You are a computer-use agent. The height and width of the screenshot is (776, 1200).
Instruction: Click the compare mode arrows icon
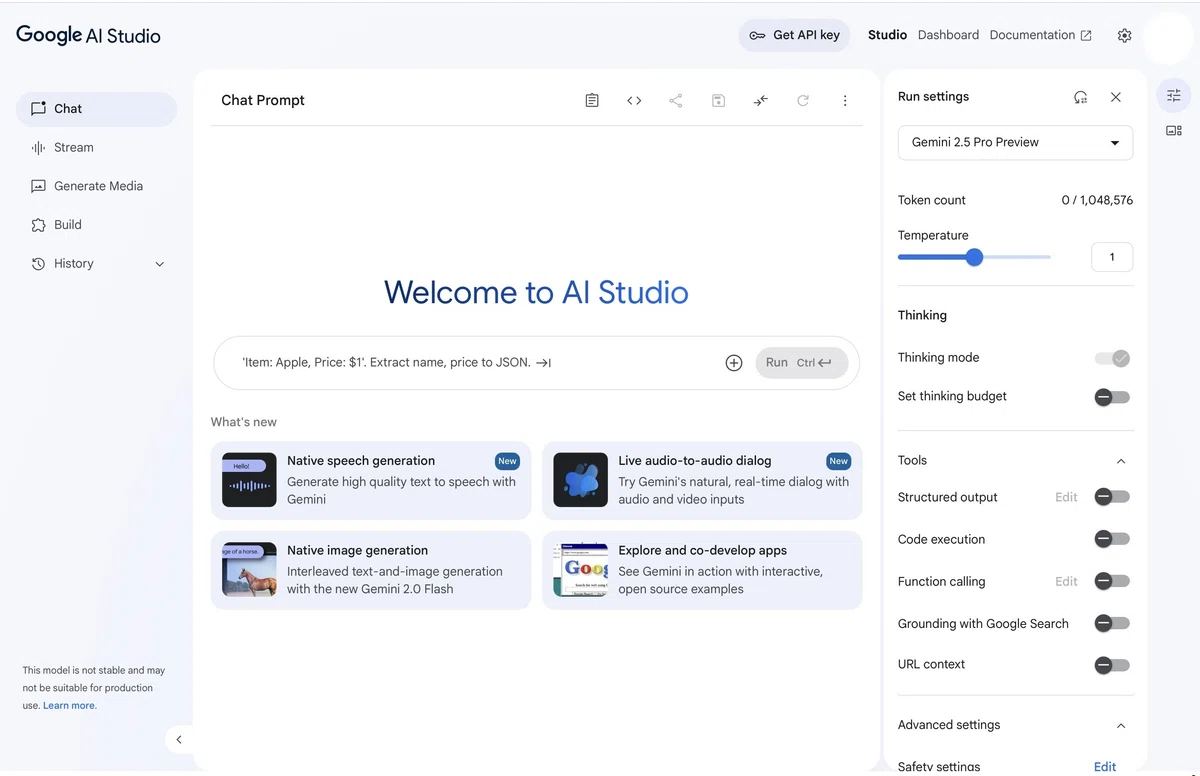point(761,100)
